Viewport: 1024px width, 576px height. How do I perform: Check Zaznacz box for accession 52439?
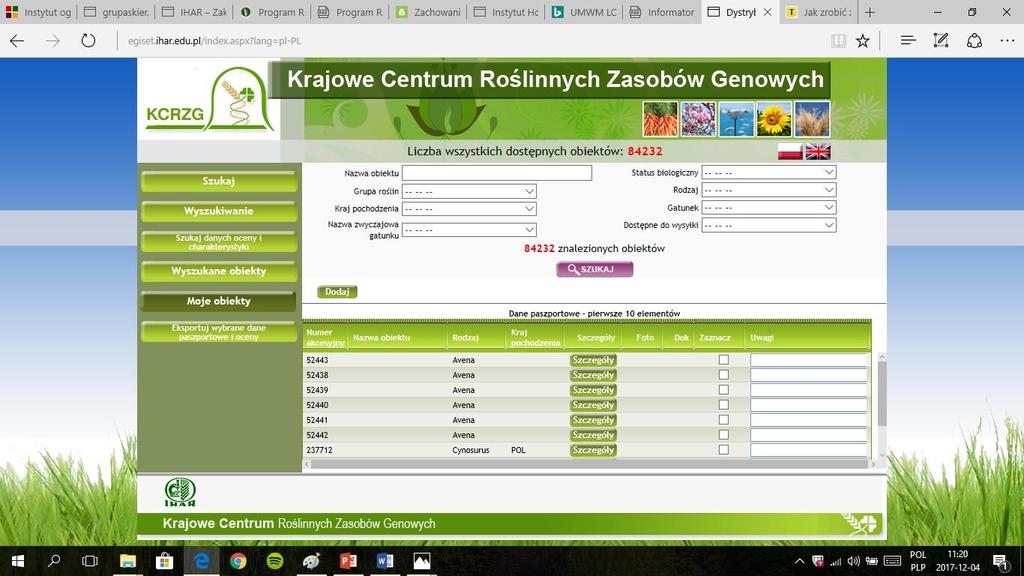(724, 390)
